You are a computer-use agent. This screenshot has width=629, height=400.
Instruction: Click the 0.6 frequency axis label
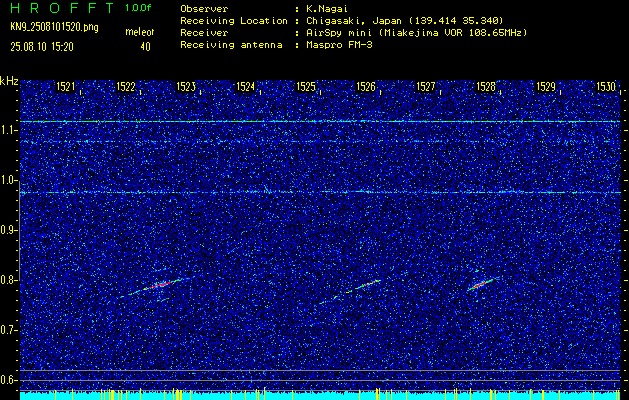8,380
